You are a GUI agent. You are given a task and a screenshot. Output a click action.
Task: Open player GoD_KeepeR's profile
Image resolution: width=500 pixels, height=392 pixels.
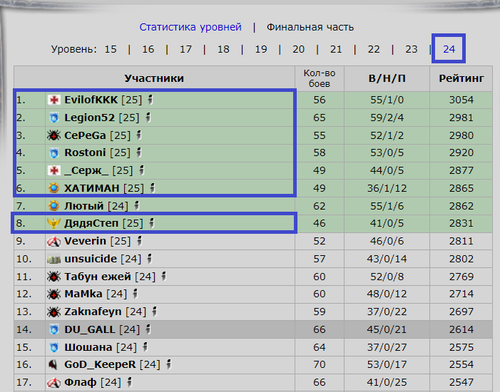100,365
